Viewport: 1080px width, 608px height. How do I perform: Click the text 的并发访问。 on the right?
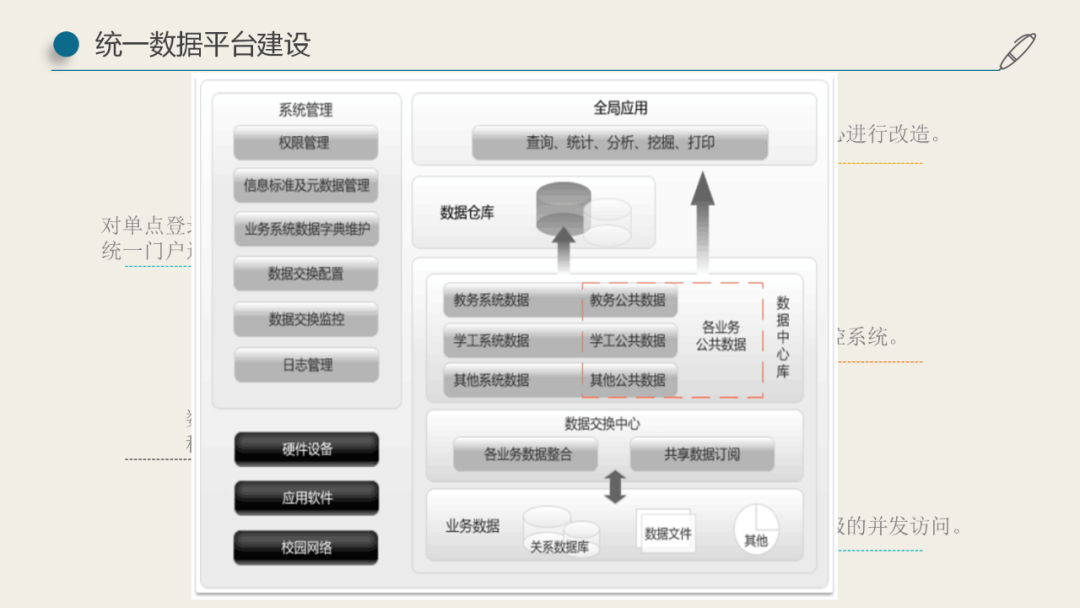coord(904,526)
